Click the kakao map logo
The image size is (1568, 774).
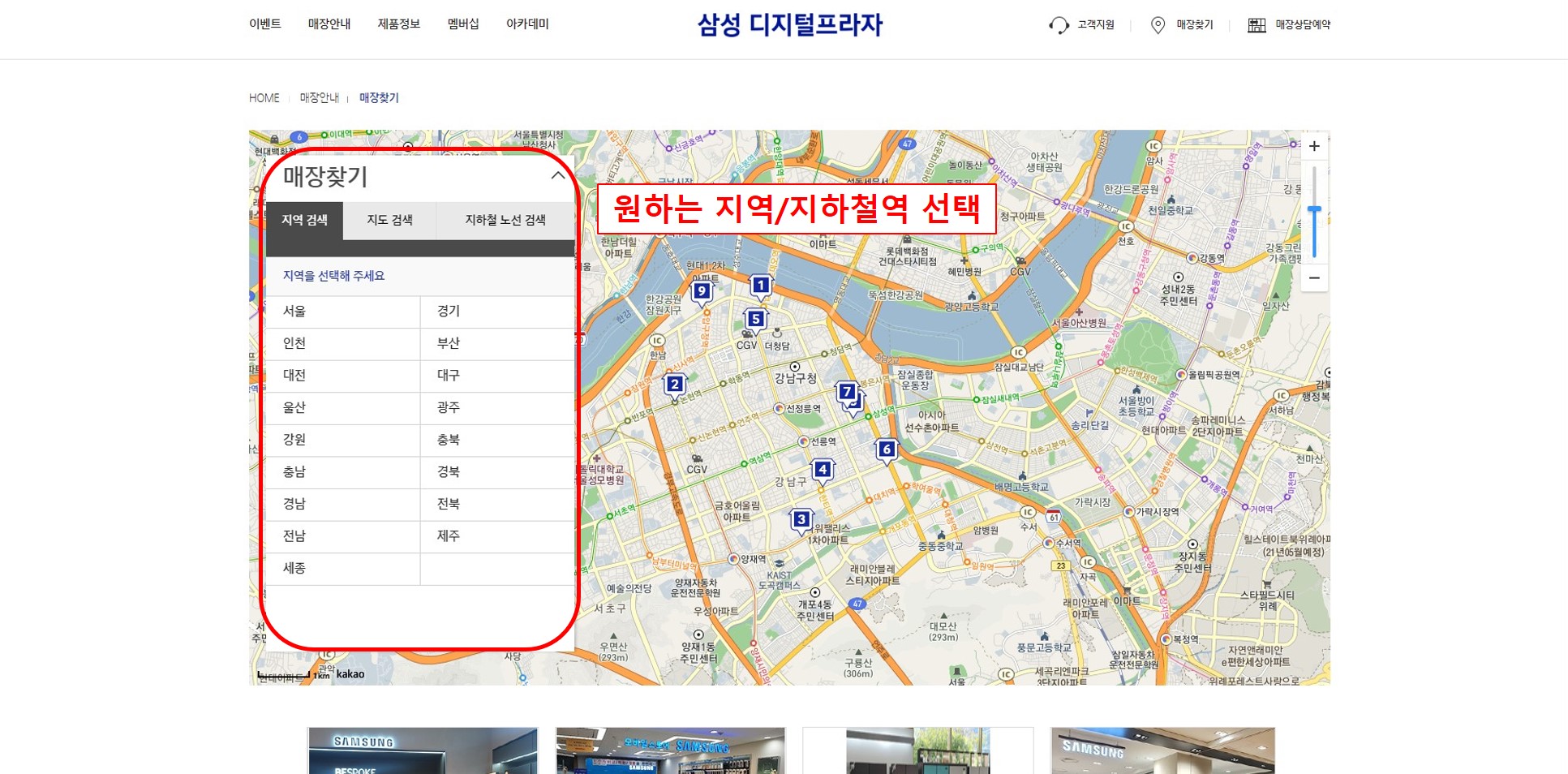350,674
